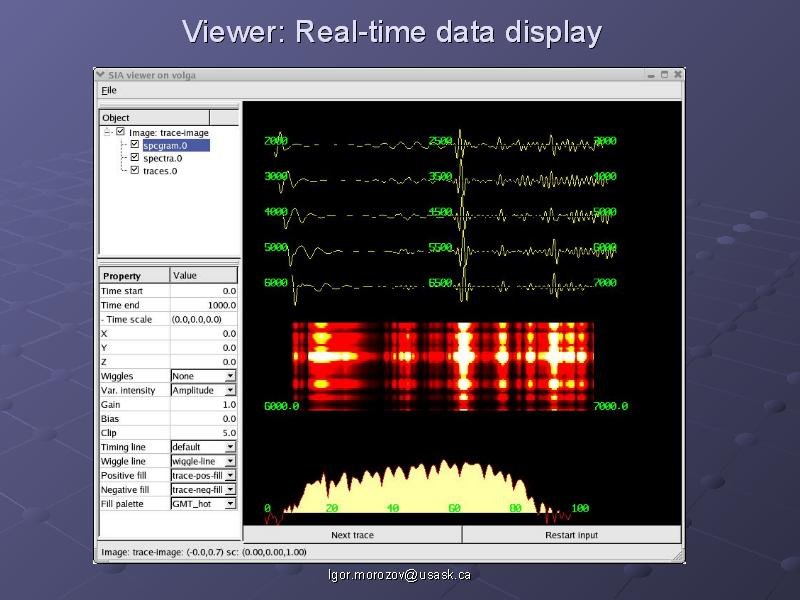Edit the Time end value field
The height and width of the screenshot is (600, 800).
[x=204, y=305]
